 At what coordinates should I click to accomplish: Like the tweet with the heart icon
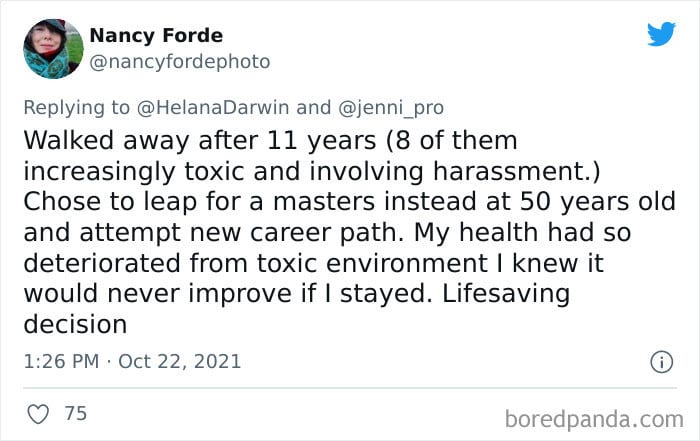pos(38,414)
